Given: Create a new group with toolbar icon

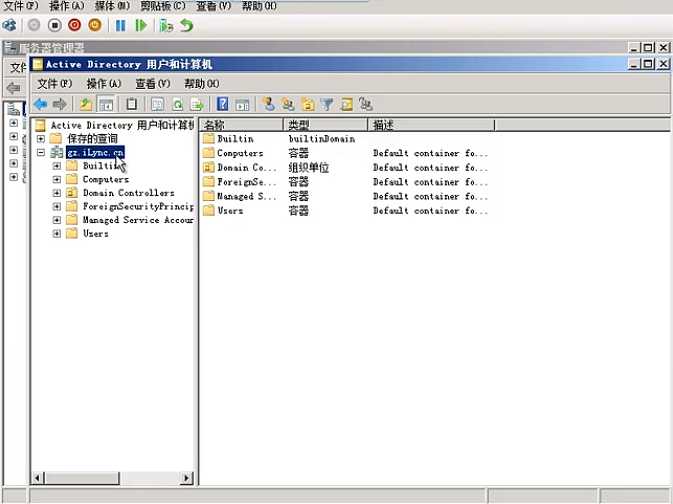Looking at the screenshot, I should (288, 104).
